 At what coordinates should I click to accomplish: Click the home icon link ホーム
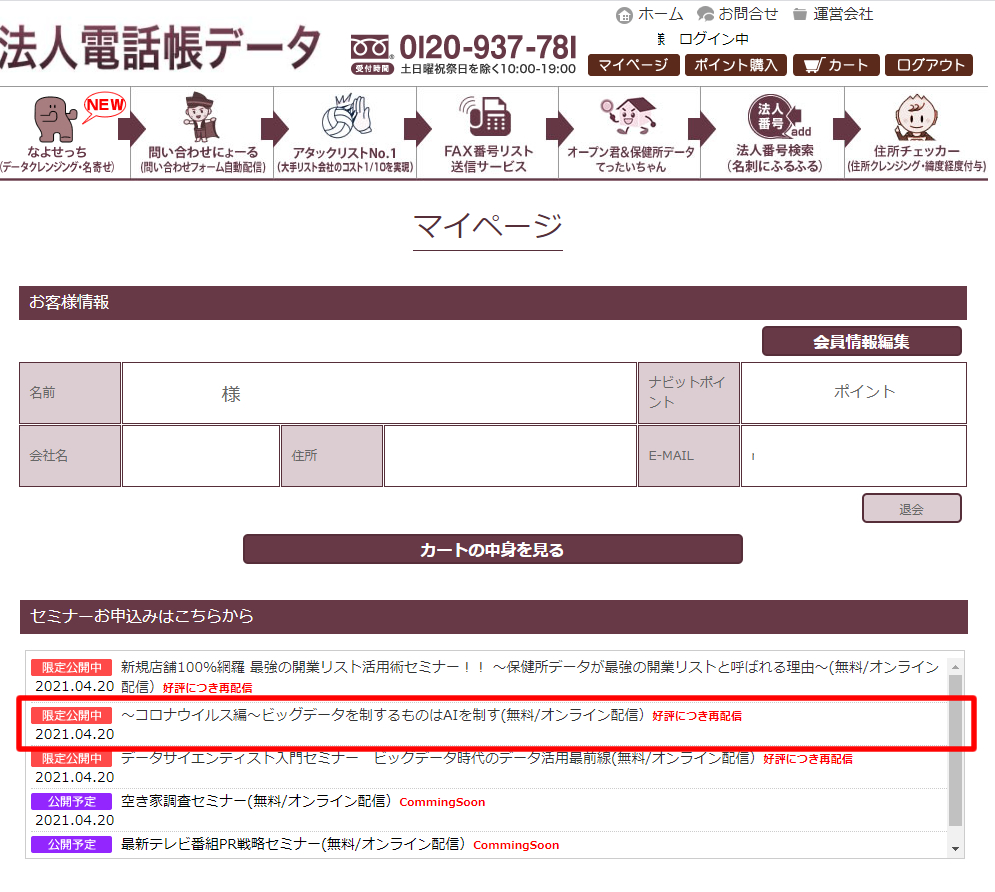click(650, 14)
